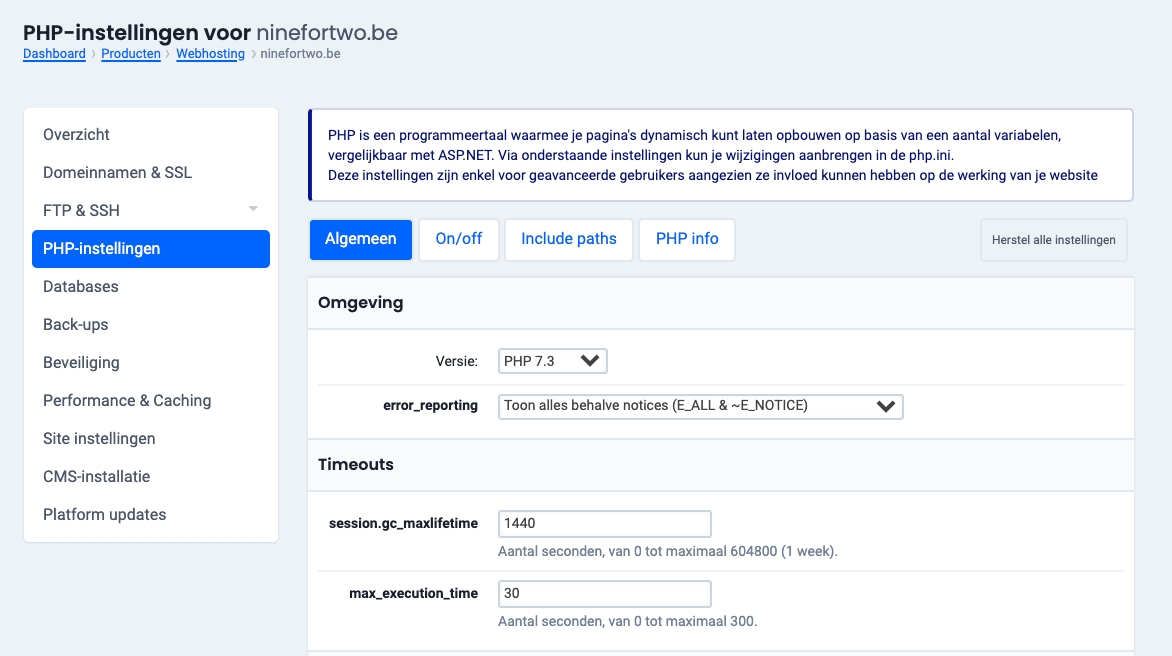This screenshot has height=656, width=1172.
Task: Open the PHP info tab
Action: pos(686,240)
